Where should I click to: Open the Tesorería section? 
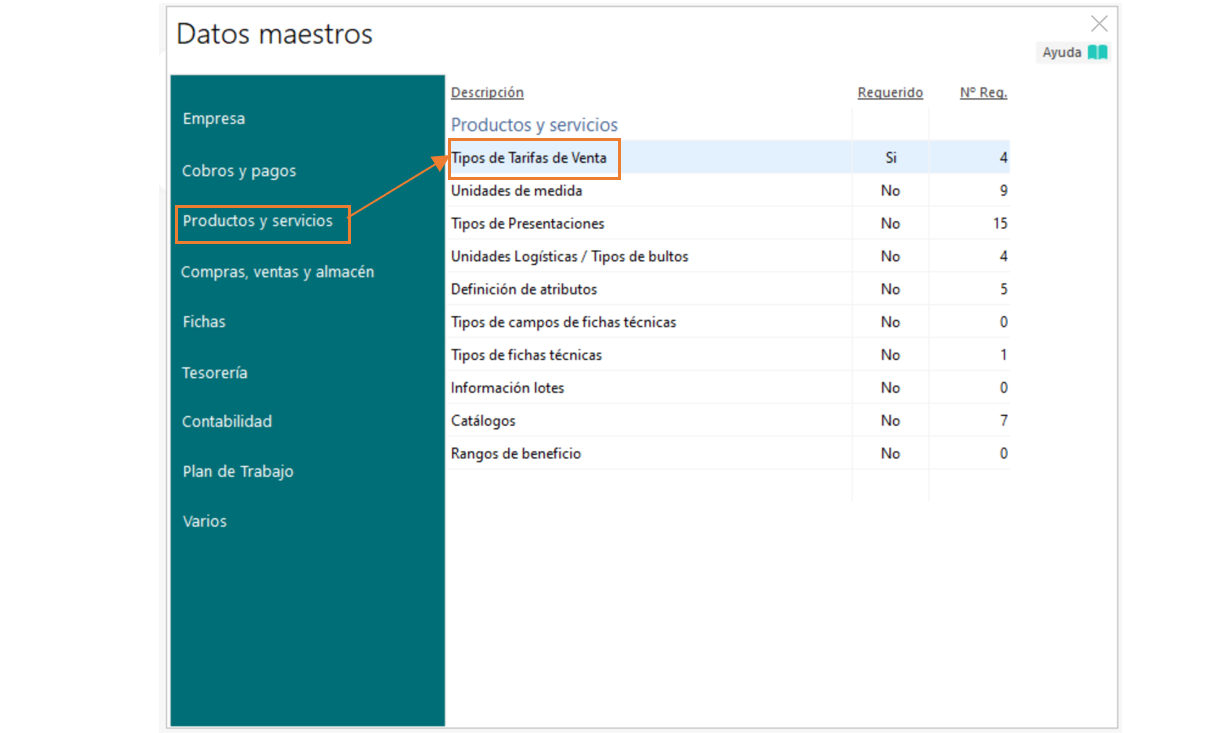pyautogui.click(x=214, y=373)
